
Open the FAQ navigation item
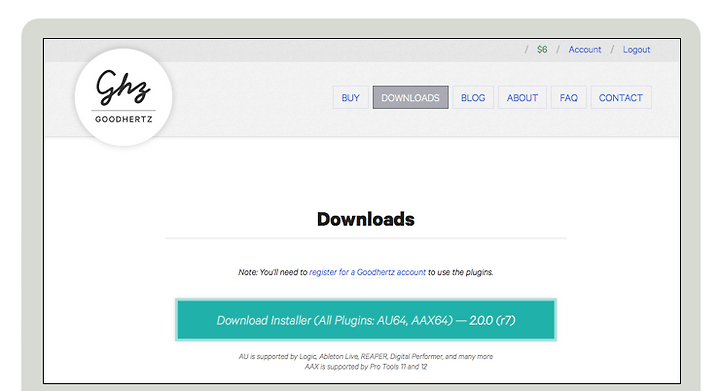point(568,98)
